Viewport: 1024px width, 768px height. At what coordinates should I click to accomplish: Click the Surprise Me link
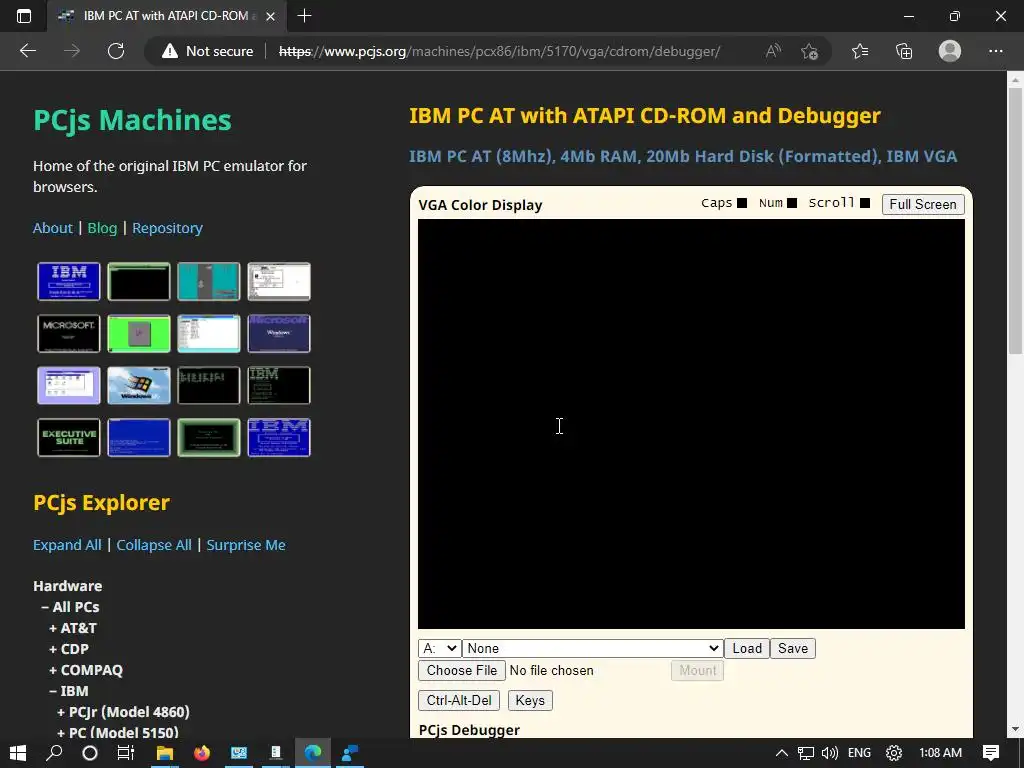[246, 545]
